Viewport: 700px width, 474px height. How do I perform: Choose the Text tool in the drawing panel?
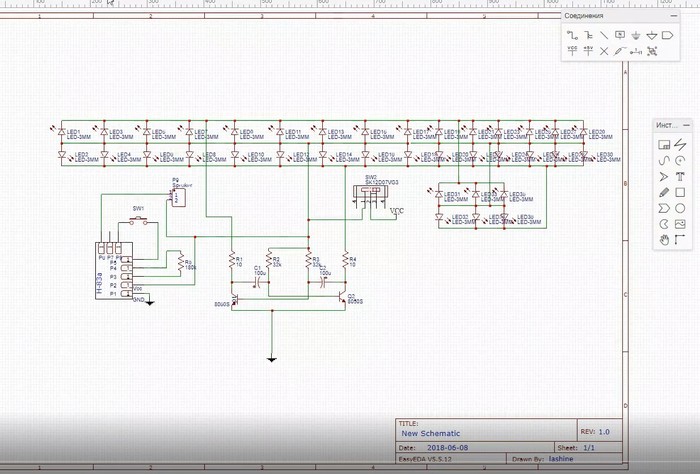(x=680, y=176)
